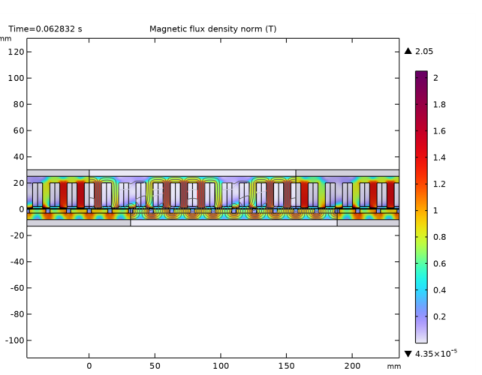Select the 0.6 tick label on color legend
This screenshot has width=482, height=375.
click(439, 264)
